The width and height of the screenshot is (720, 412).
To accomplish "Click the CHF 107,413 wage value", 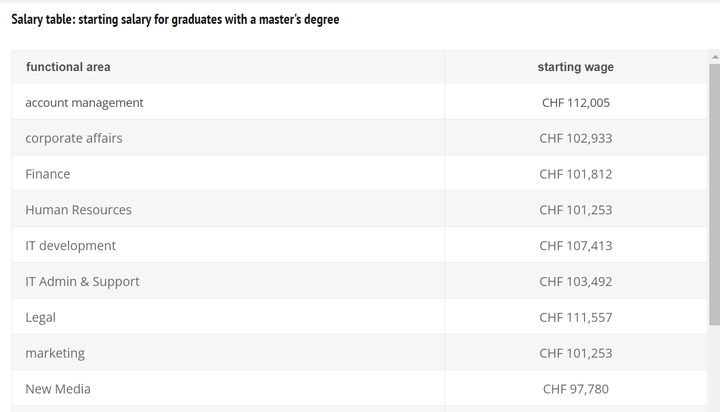I will tap(575, 245).
